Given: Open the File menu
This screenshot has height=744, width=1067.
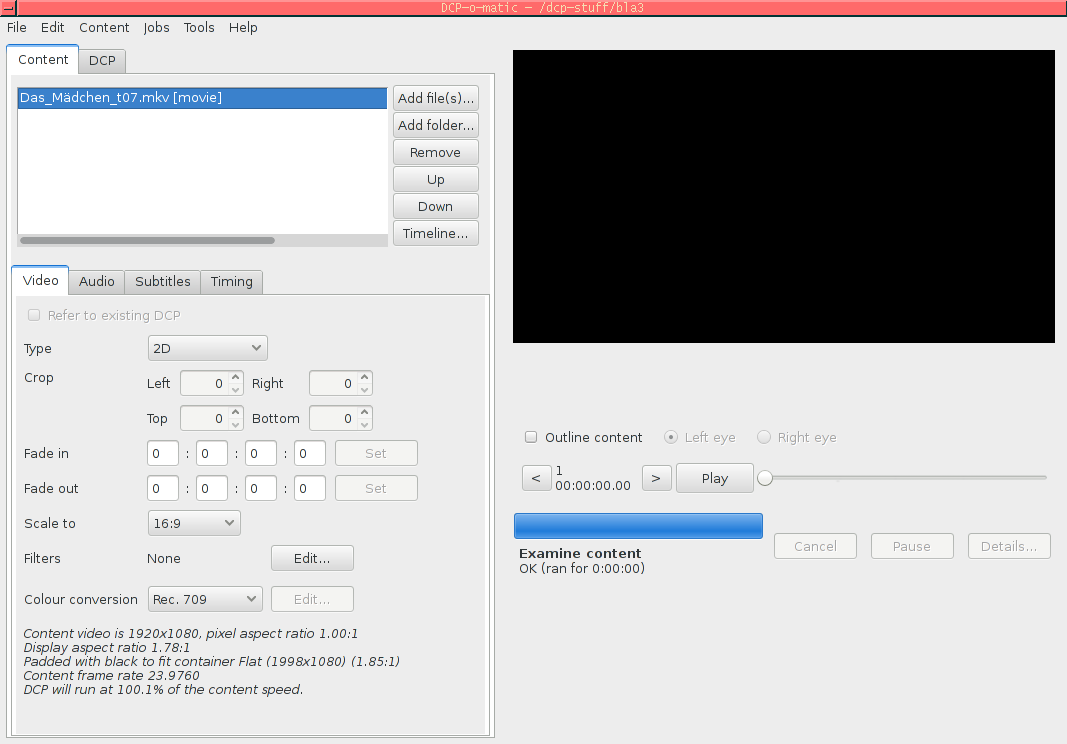Looking at the screenshot, I should 16,27.
